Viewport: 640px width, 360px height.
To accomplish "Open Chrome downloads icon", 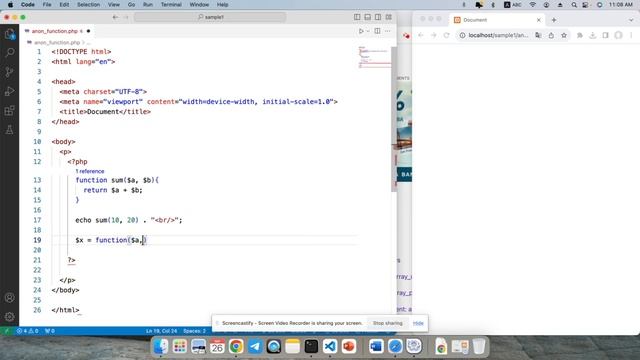I will (x=593, y=36).
